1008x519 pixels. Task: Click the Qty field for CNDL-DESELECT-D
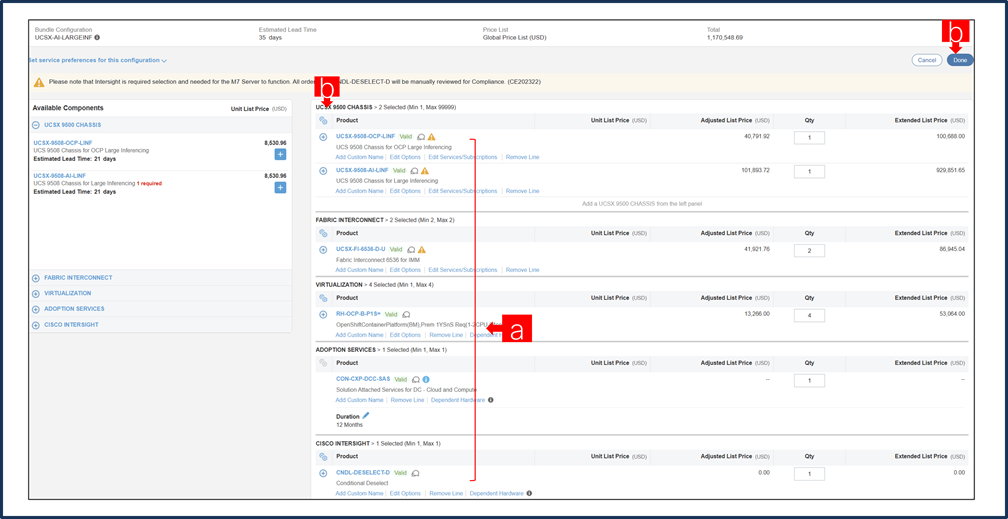809,474
